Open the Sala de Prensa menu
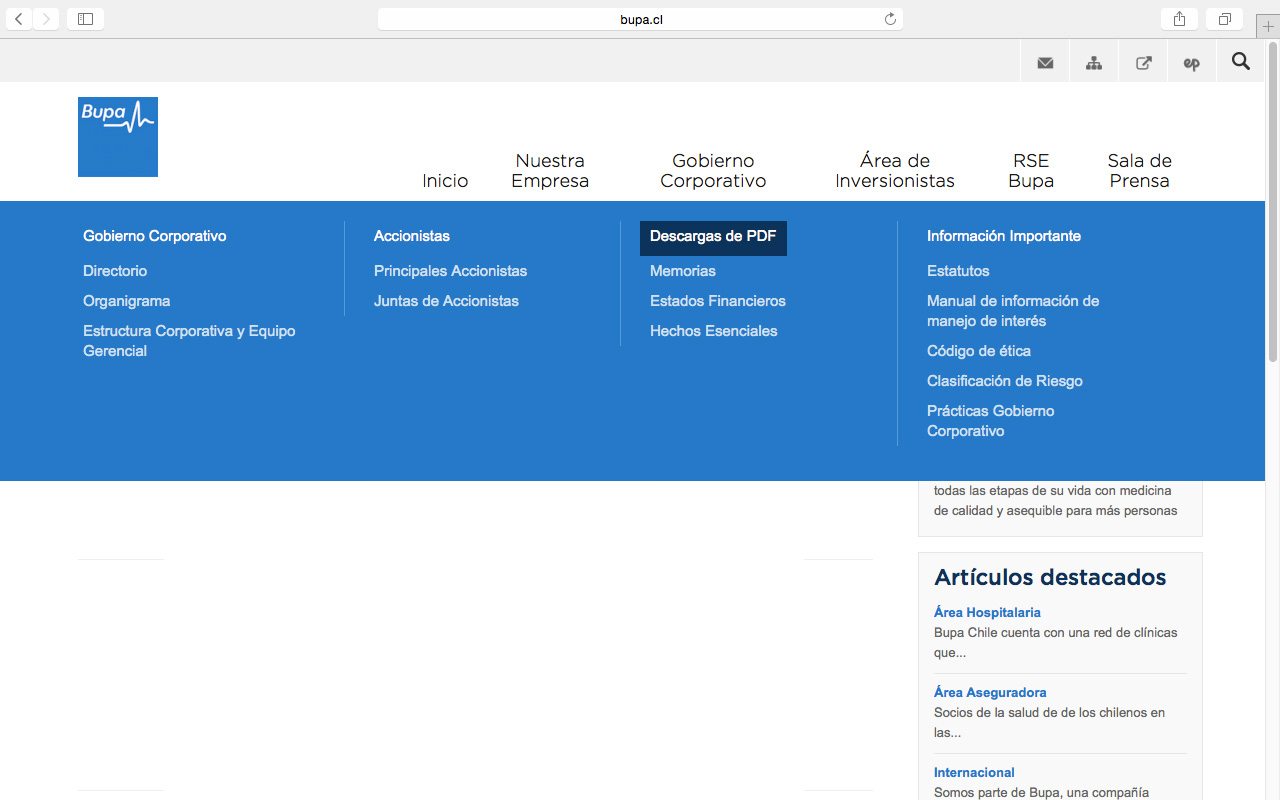The image size is (1280, 800). (1139, 171)
